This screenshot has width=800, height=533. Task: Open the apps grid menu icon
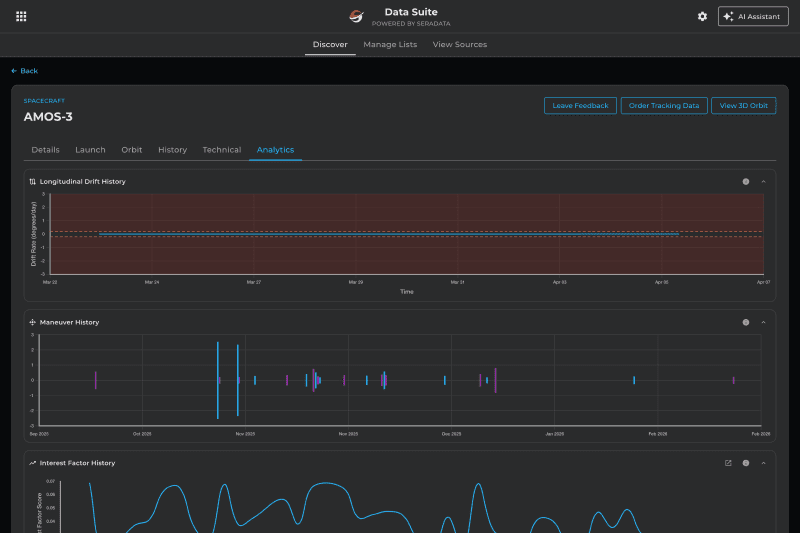click(21, 16)
